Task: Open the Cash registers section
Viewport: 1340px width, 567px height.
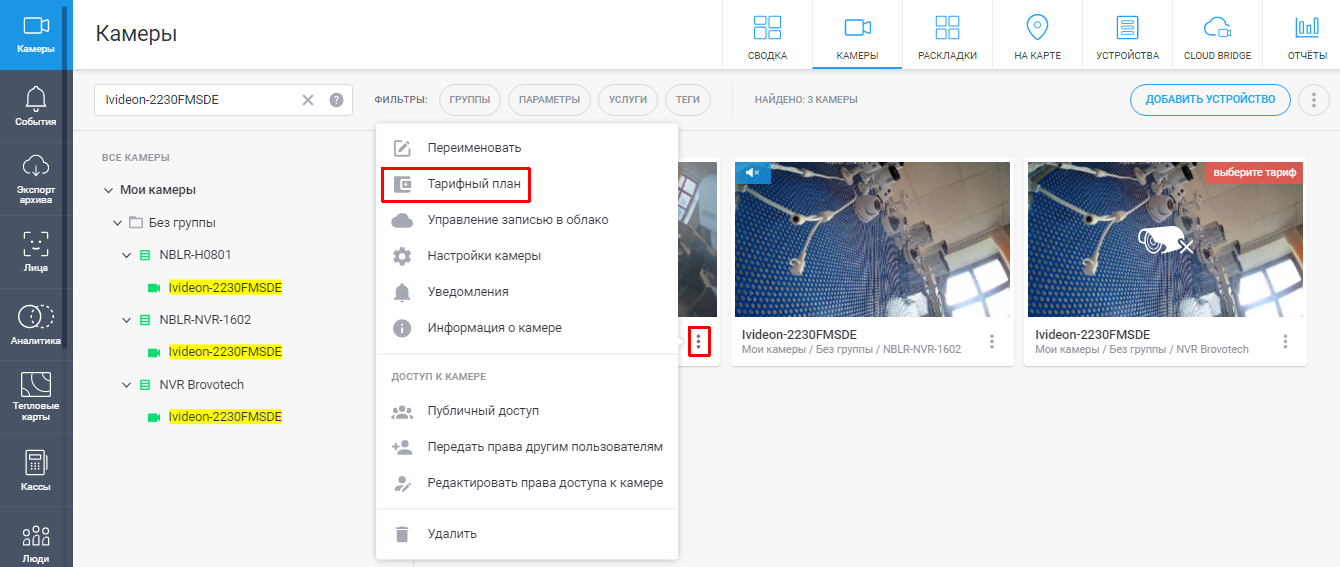Action: (x=35, y=469)
